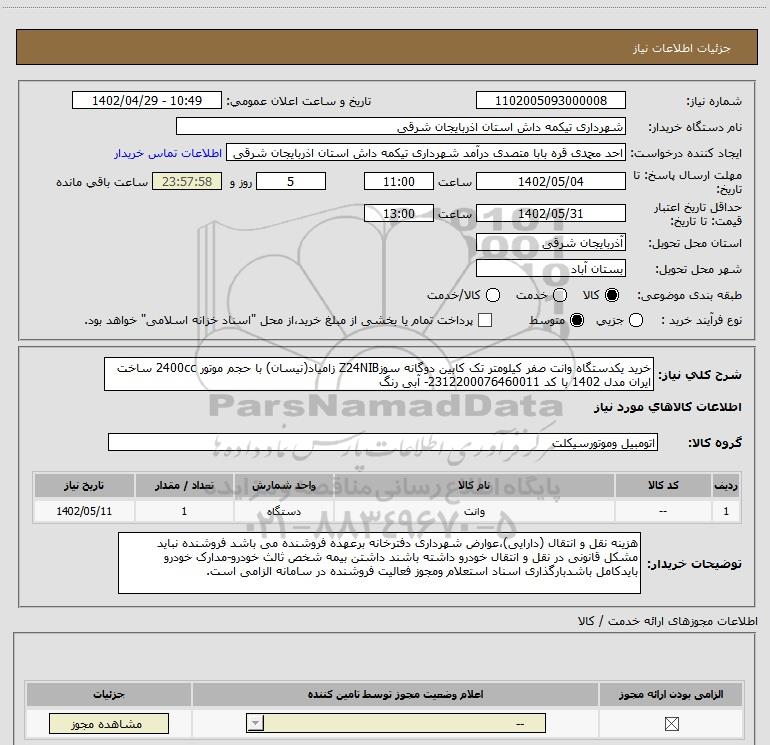Click the request creator name field
Viewport: 770px width, 745px height.
426,153
